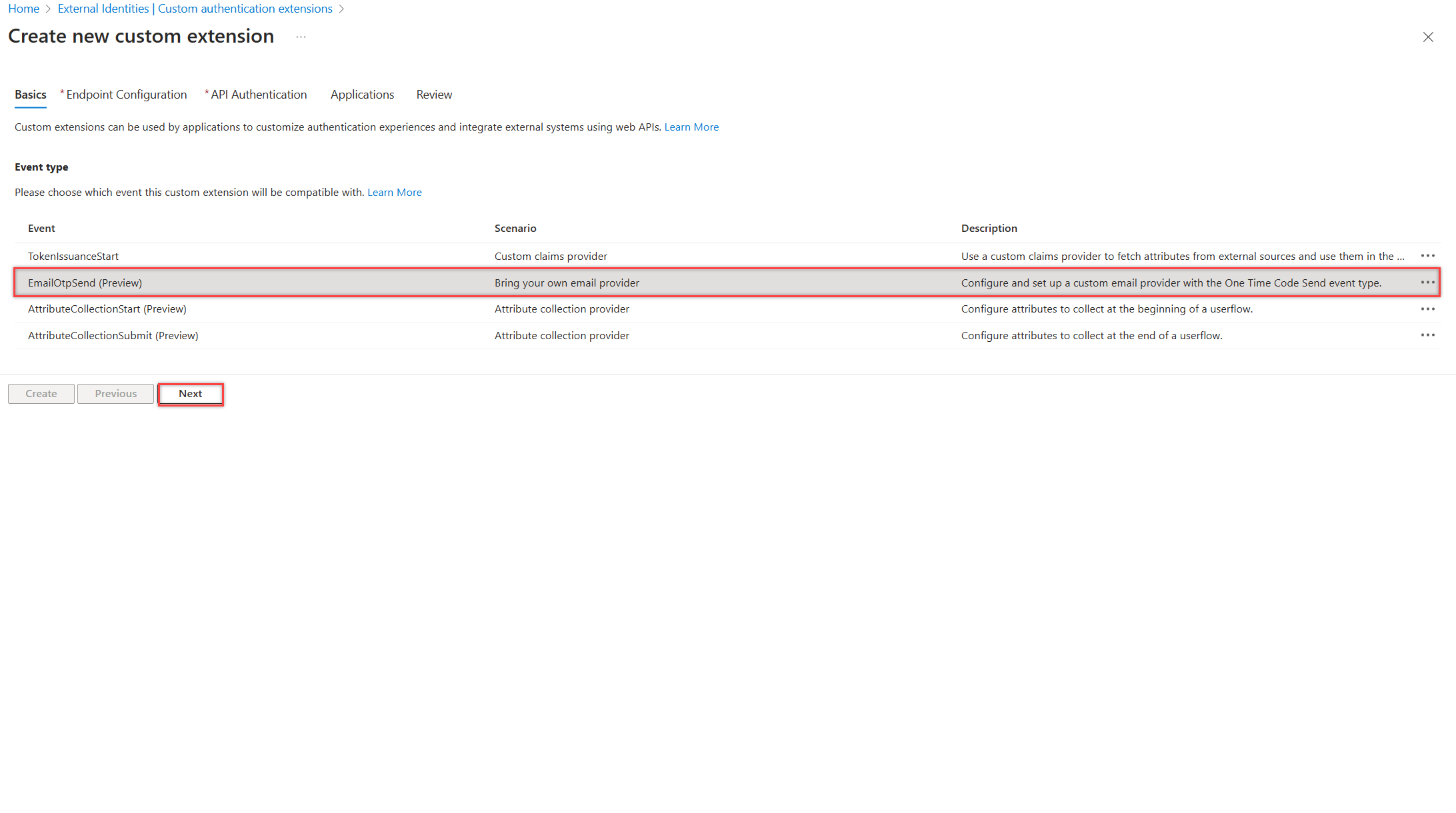Open Learn More link about custom extensions

click(x=691, y=127)
